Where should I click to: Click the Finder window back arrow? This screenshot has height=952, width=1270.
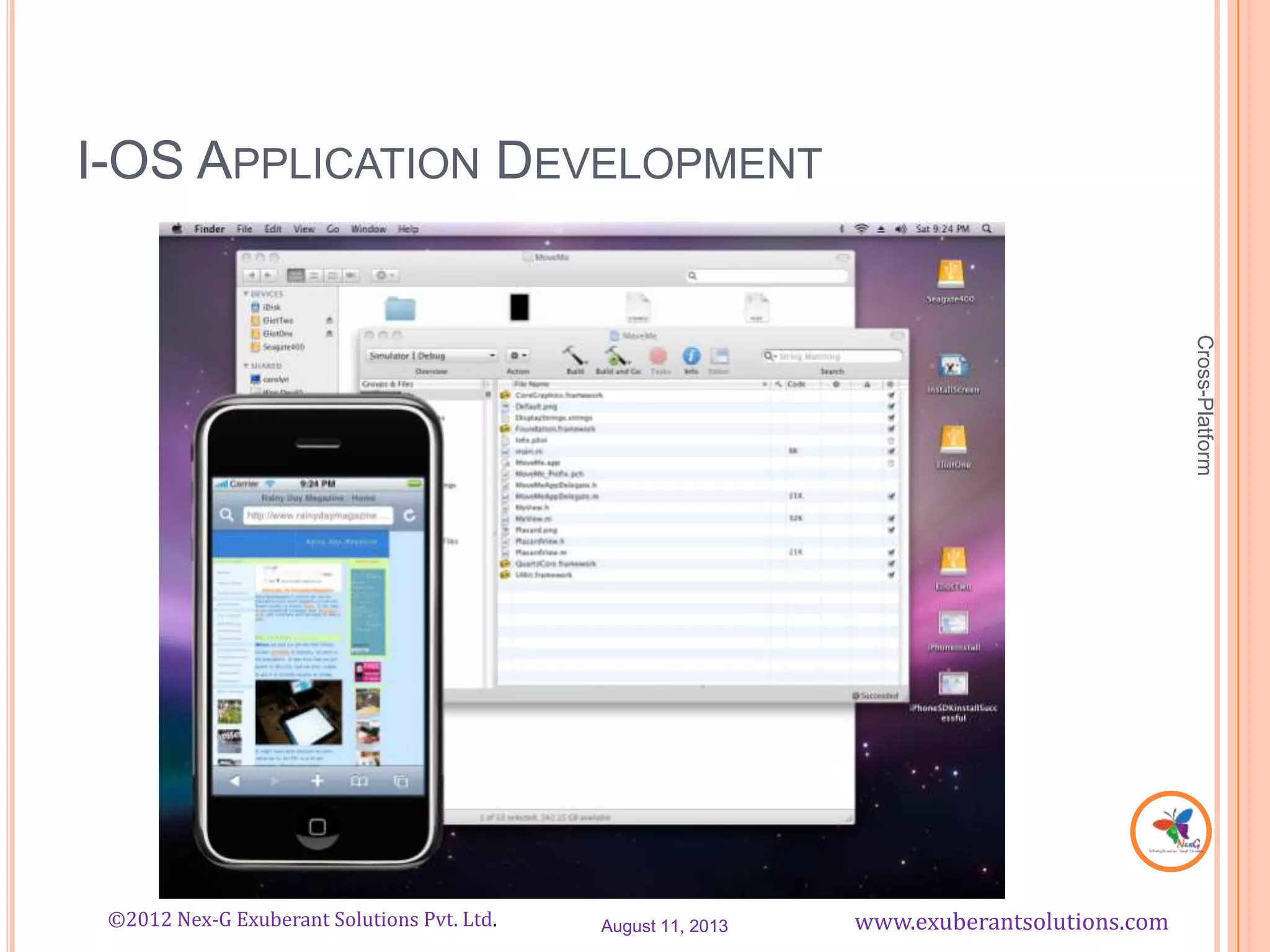[x=252, y=275]
